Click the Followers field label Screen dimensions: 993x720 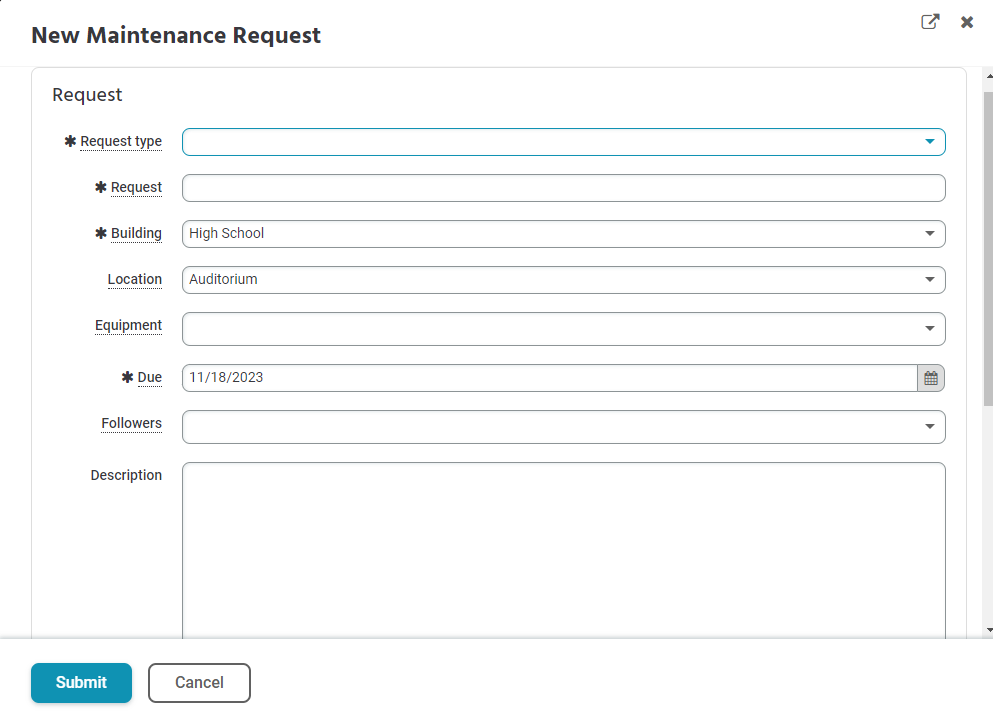point(131,424)
